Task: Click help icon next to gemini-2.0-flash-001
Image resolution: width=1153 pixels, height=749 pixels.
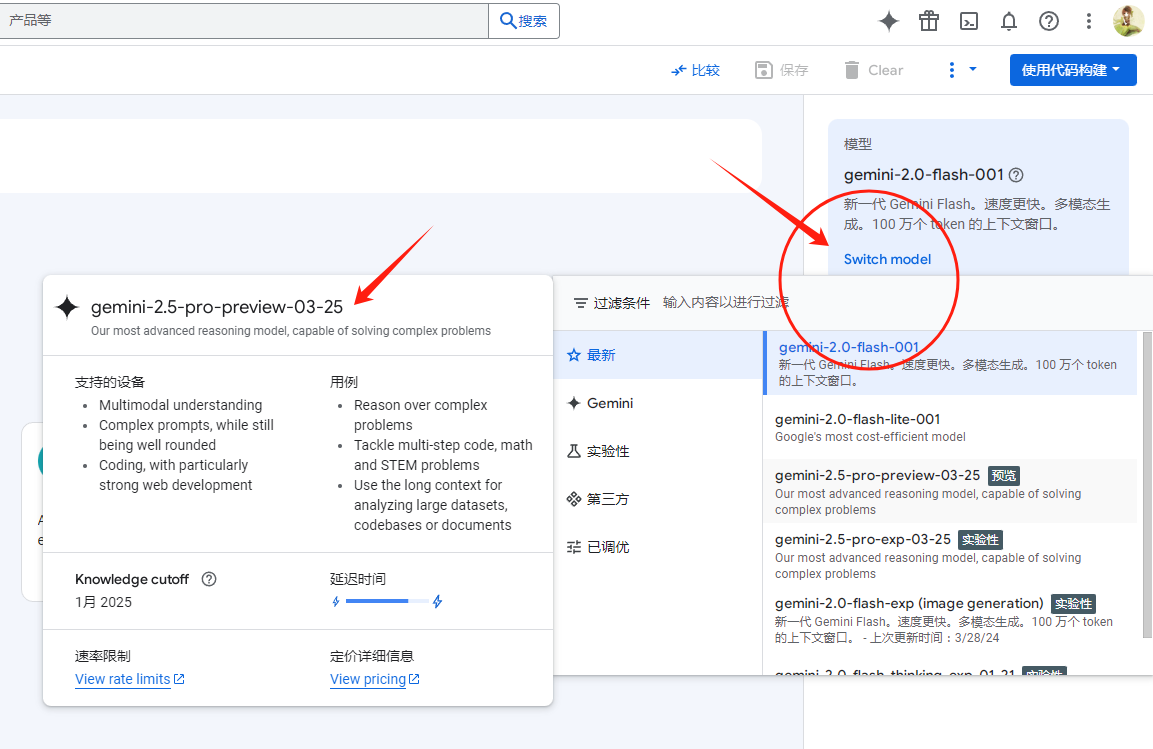Action: (1016, 175)
